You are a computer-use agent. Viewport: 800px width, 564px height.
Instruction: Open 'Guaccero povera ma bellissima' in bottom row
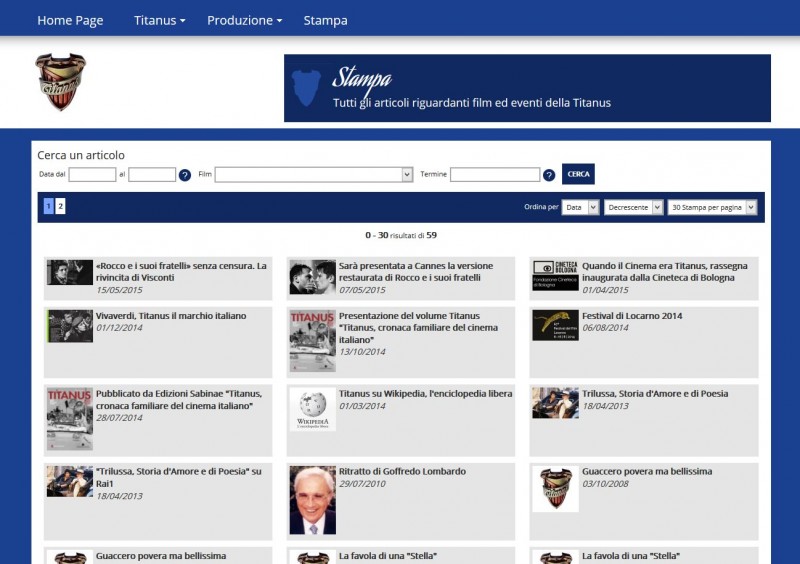(x=161, y=556)
